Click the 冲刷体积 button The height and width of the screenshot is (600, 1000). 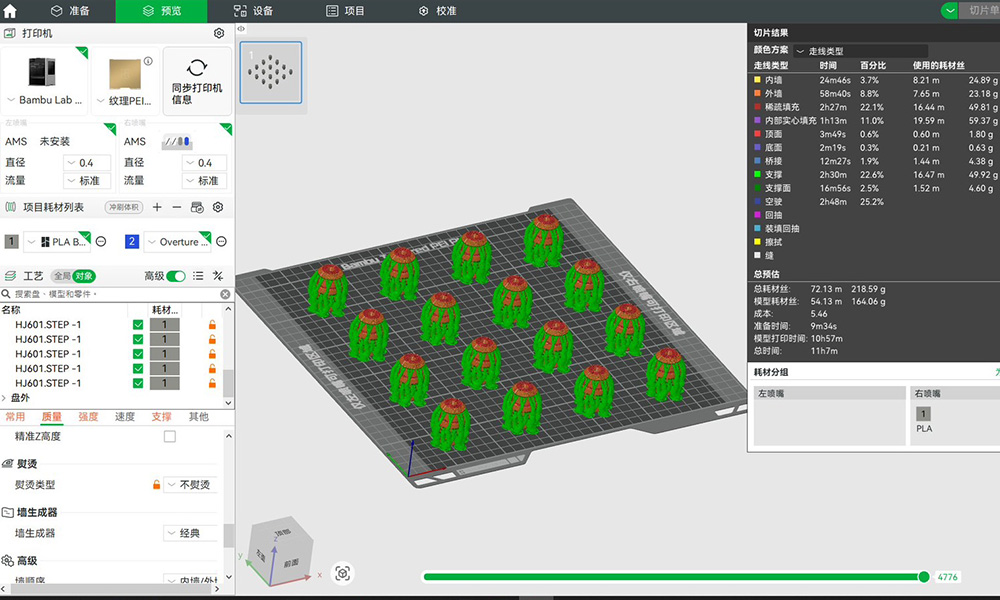click(124, 207)
